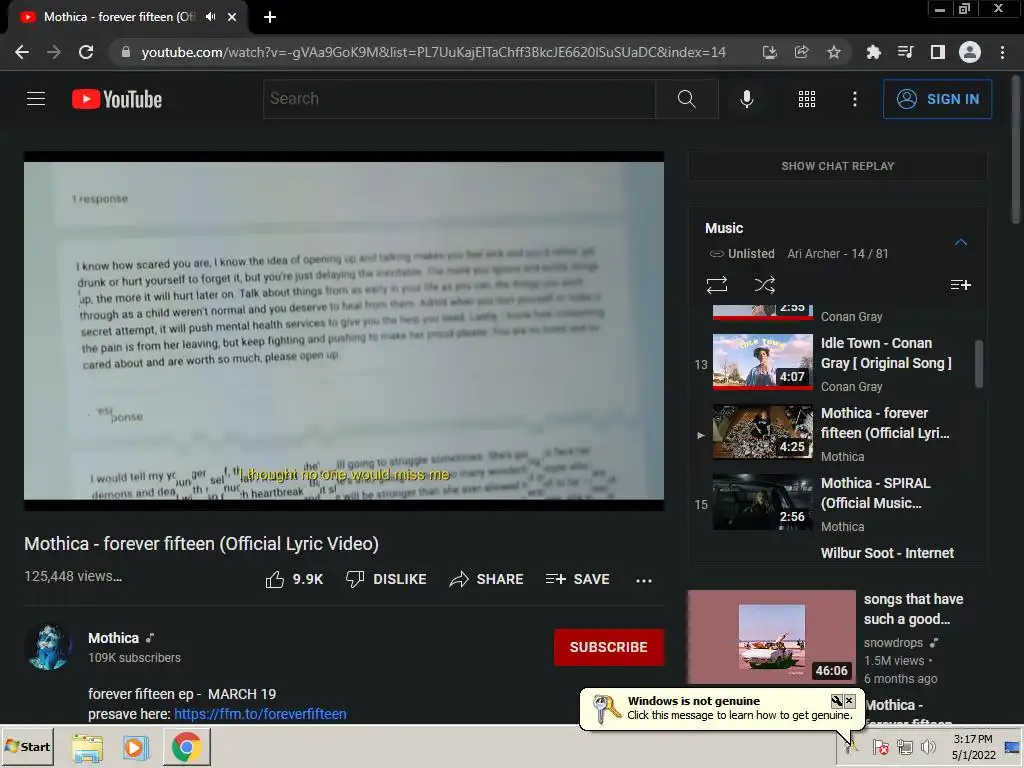Open Mothica channel avatar
Viewport: 1024px width, 768px height.
48,647
